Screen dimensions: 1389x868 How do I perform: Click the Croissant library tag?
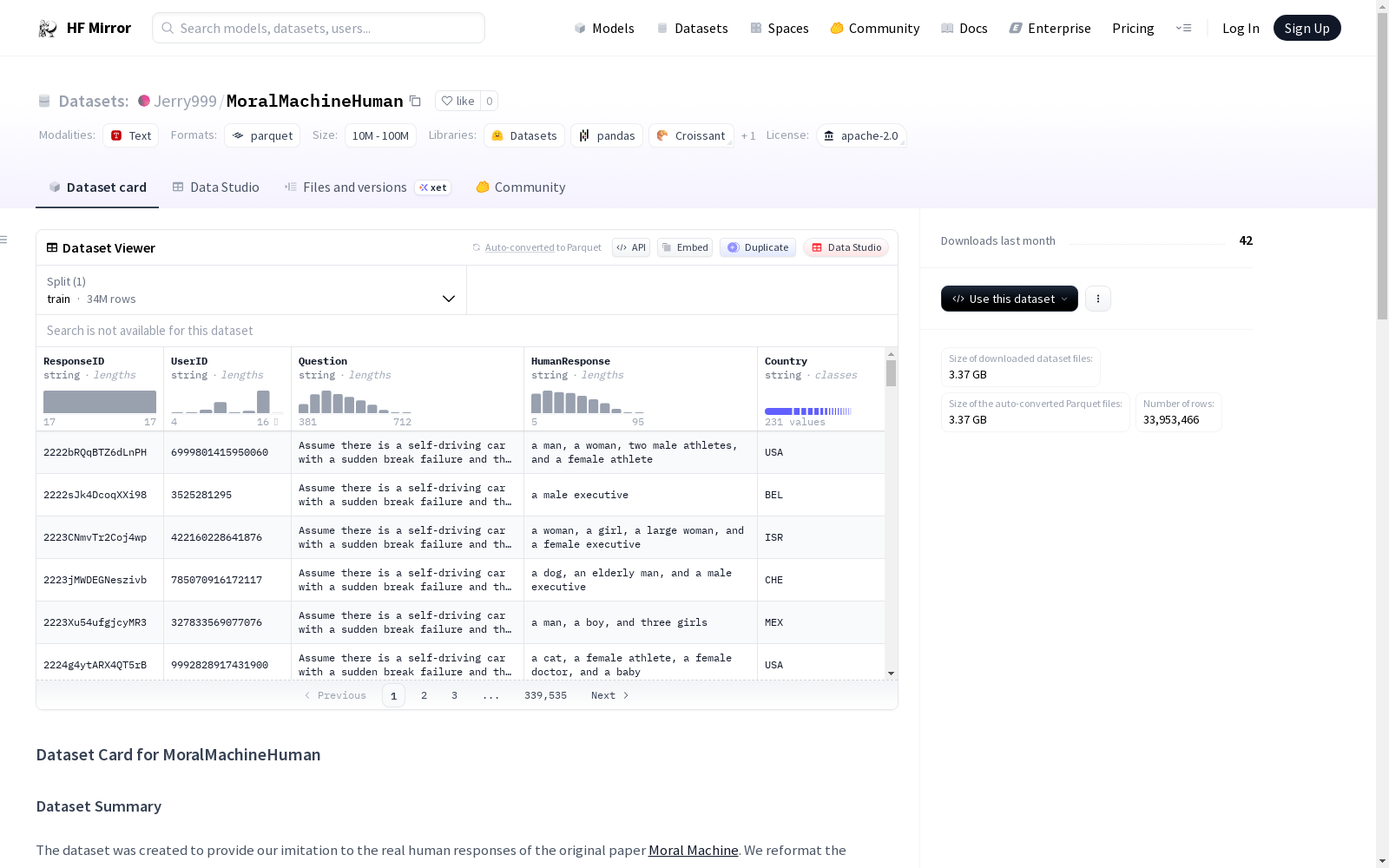click(x=691, y=135)
